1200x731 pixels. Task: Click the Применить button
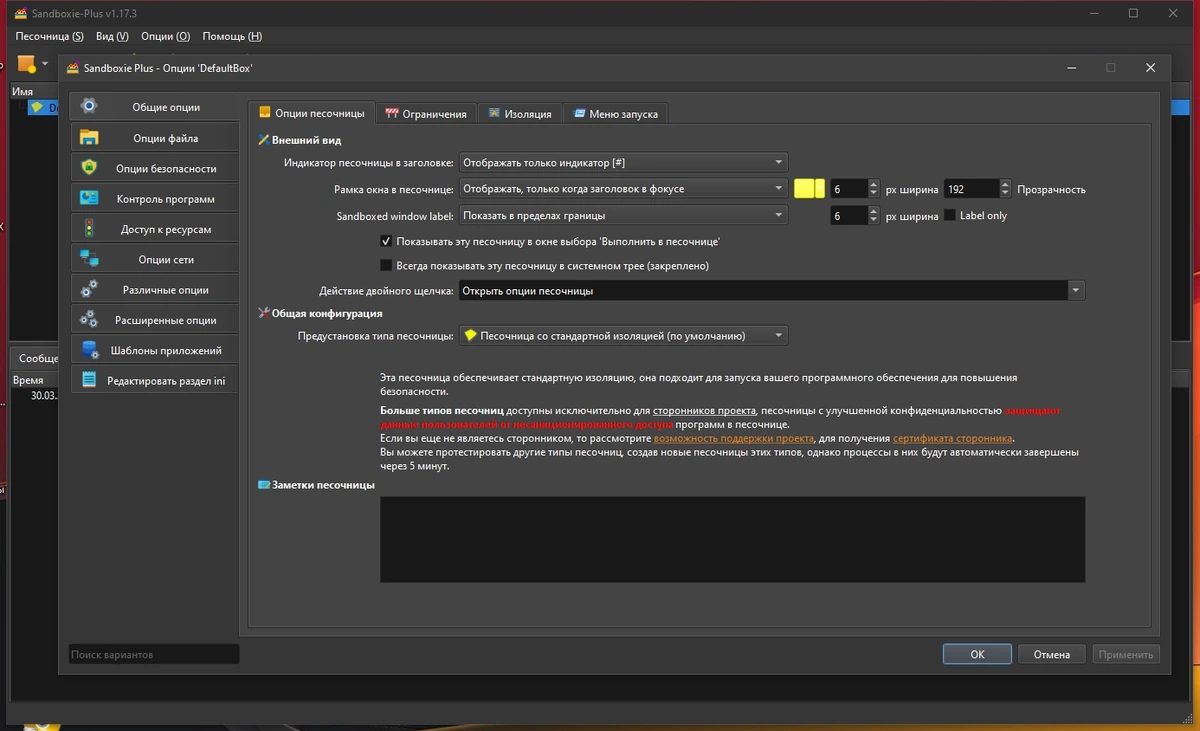coord(1126,654)
